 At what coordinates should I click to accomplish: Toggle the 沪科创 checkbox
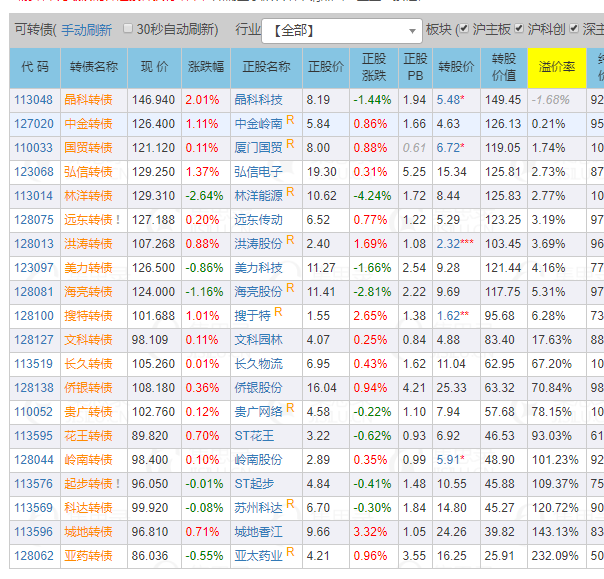519,29
